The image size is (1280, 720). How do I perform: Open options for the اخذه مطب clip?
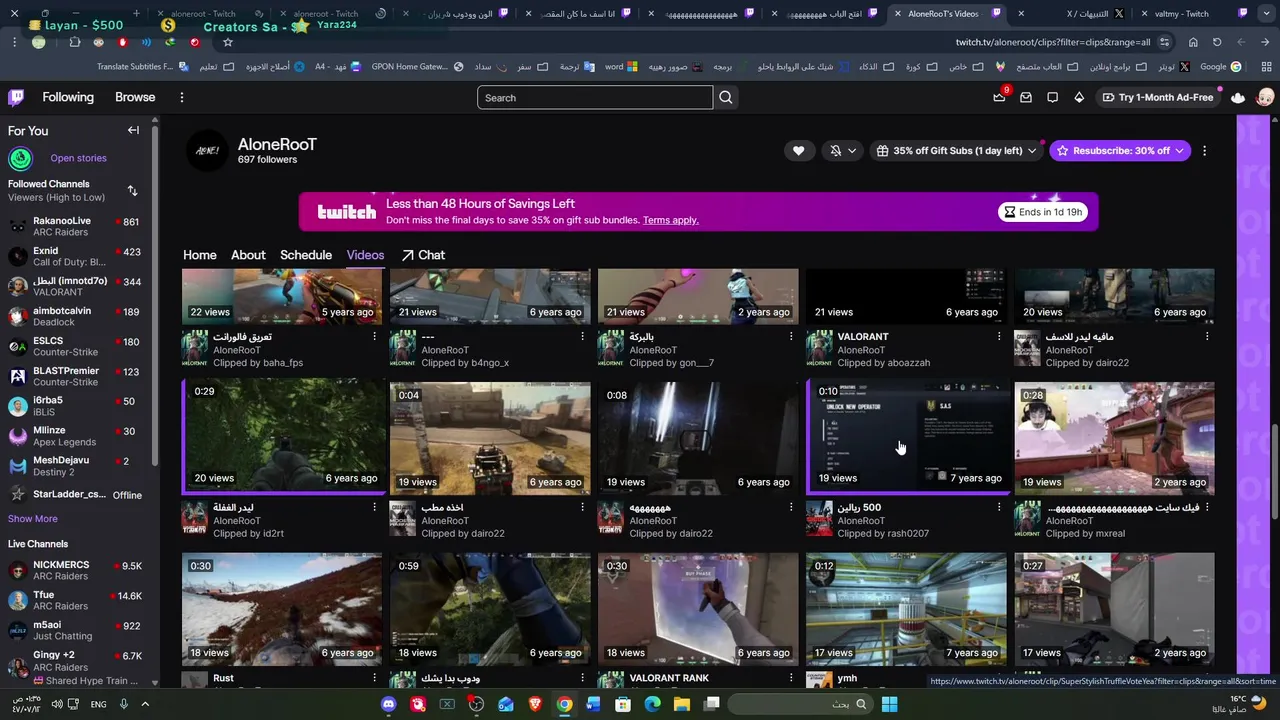point(582,508)
